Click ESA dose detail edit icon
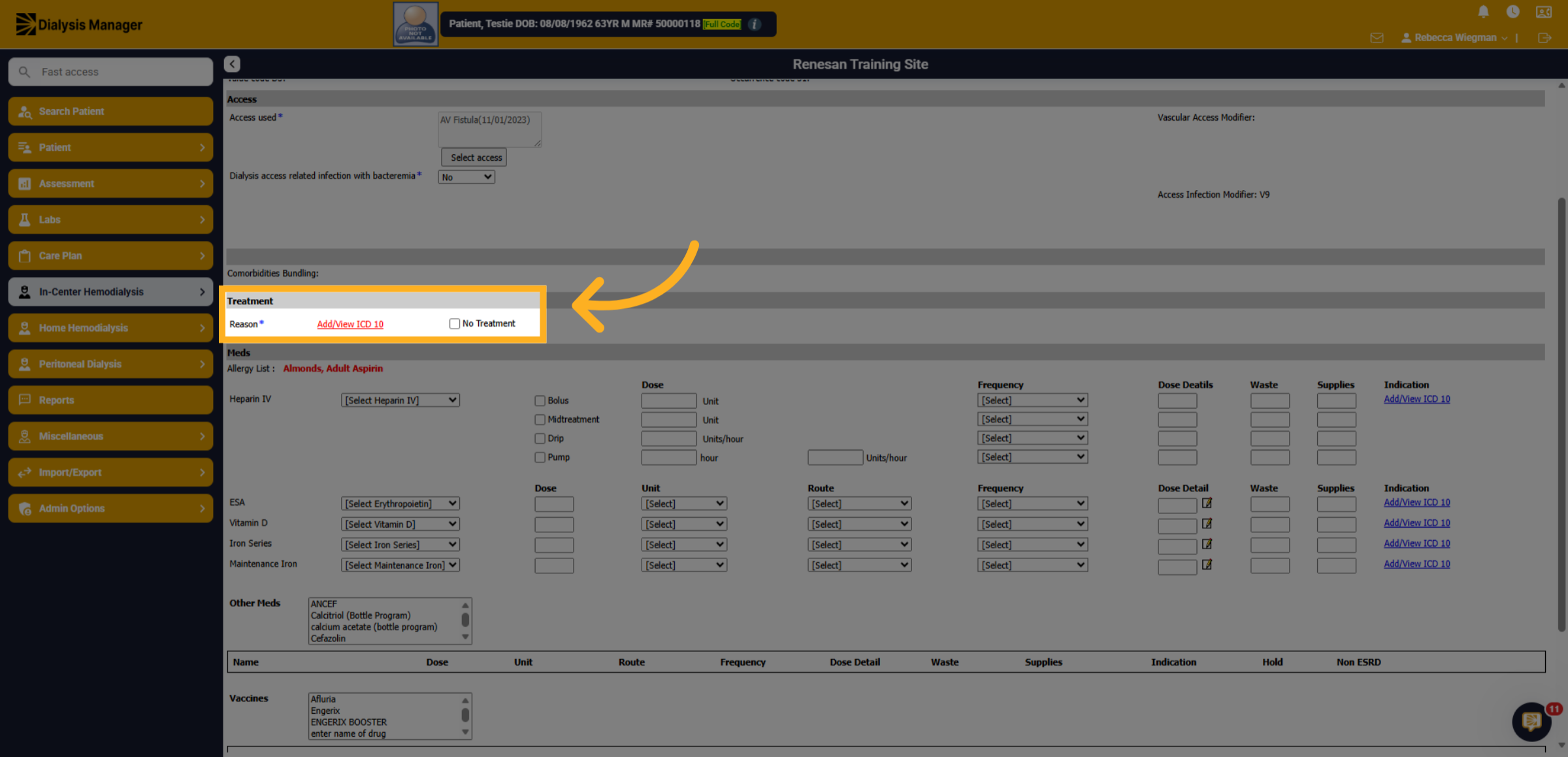This screenshot has height=757, width=1568. [x=1207, y=503]
